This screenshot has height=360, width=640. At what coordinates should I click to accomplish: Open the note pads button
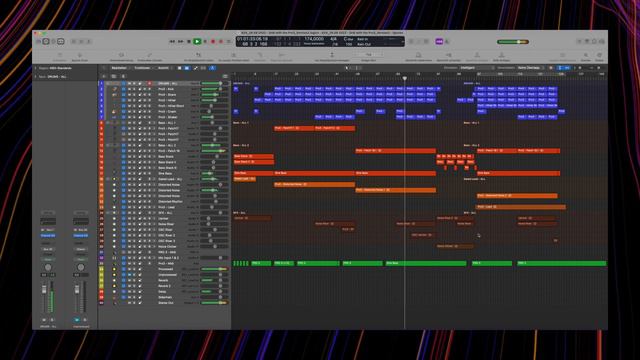(587, 42)
